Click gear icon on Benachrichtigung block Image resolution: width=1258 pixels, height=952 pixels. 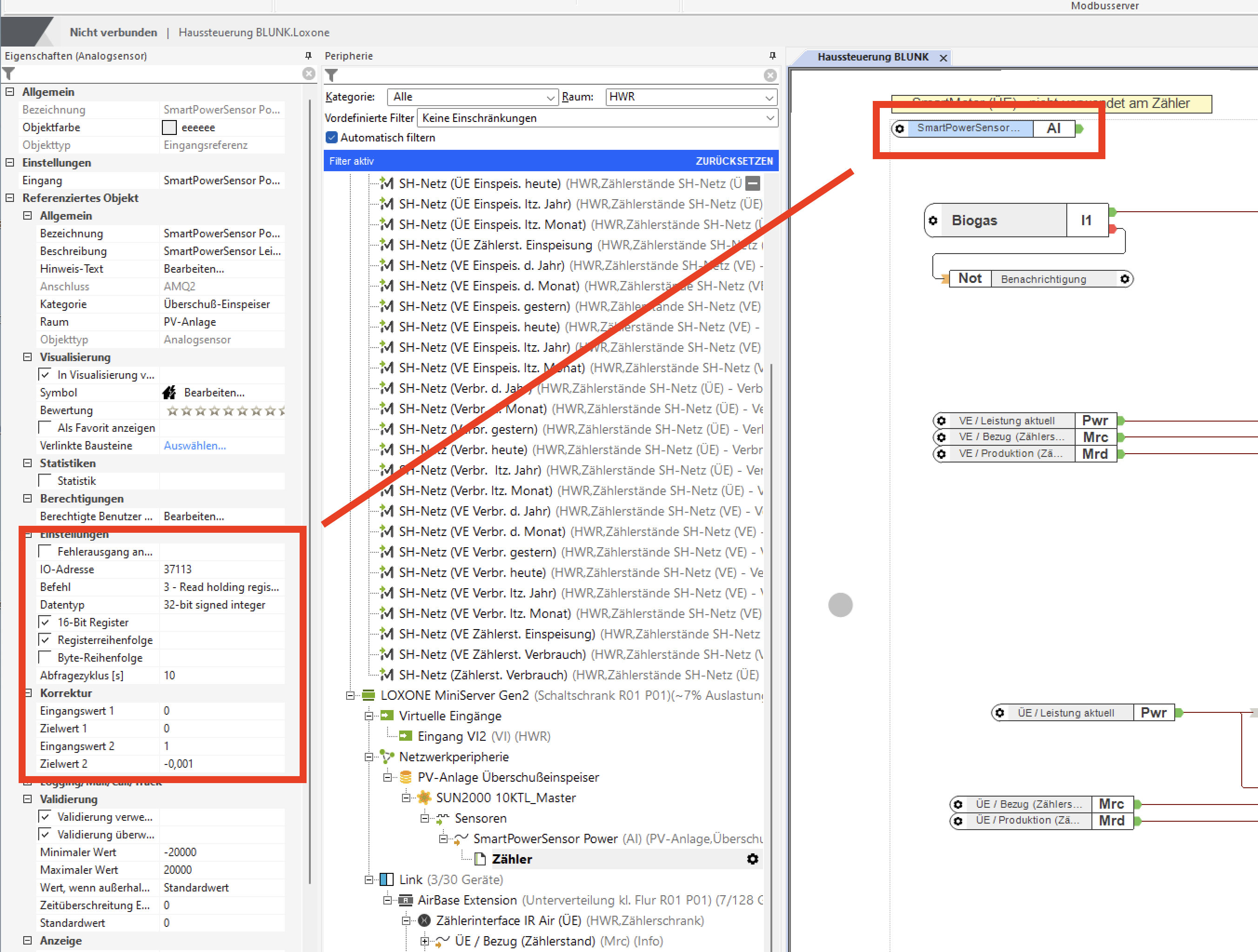(x=1124, y=279)
